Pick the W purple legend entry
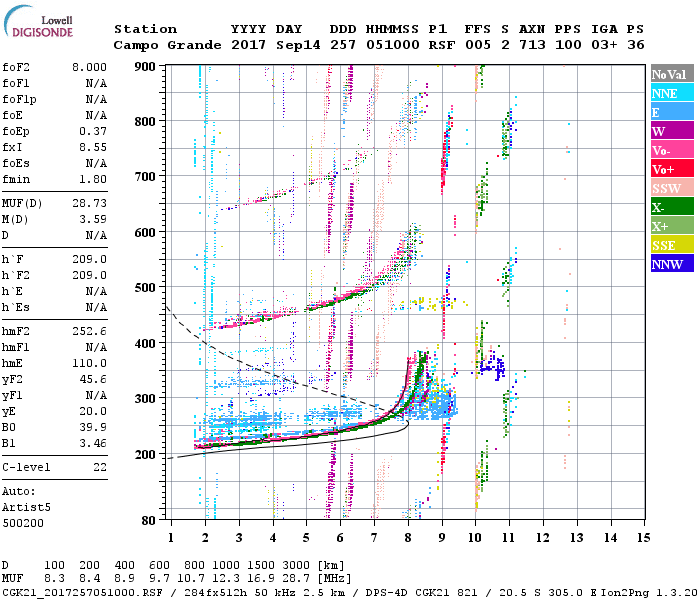 click(672, 131)
